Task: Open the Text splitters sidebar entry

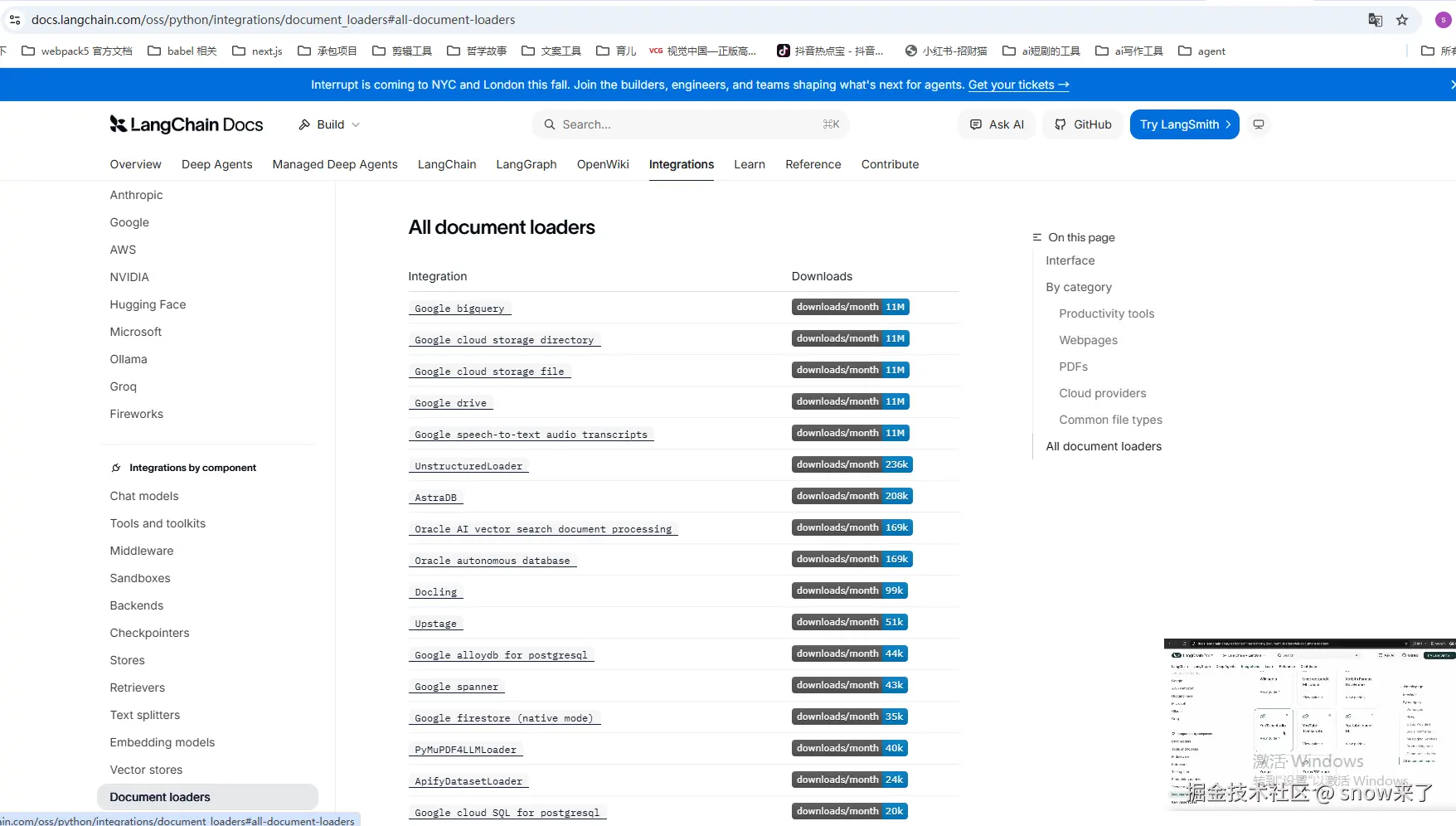Action: click(x=145, y=715)
